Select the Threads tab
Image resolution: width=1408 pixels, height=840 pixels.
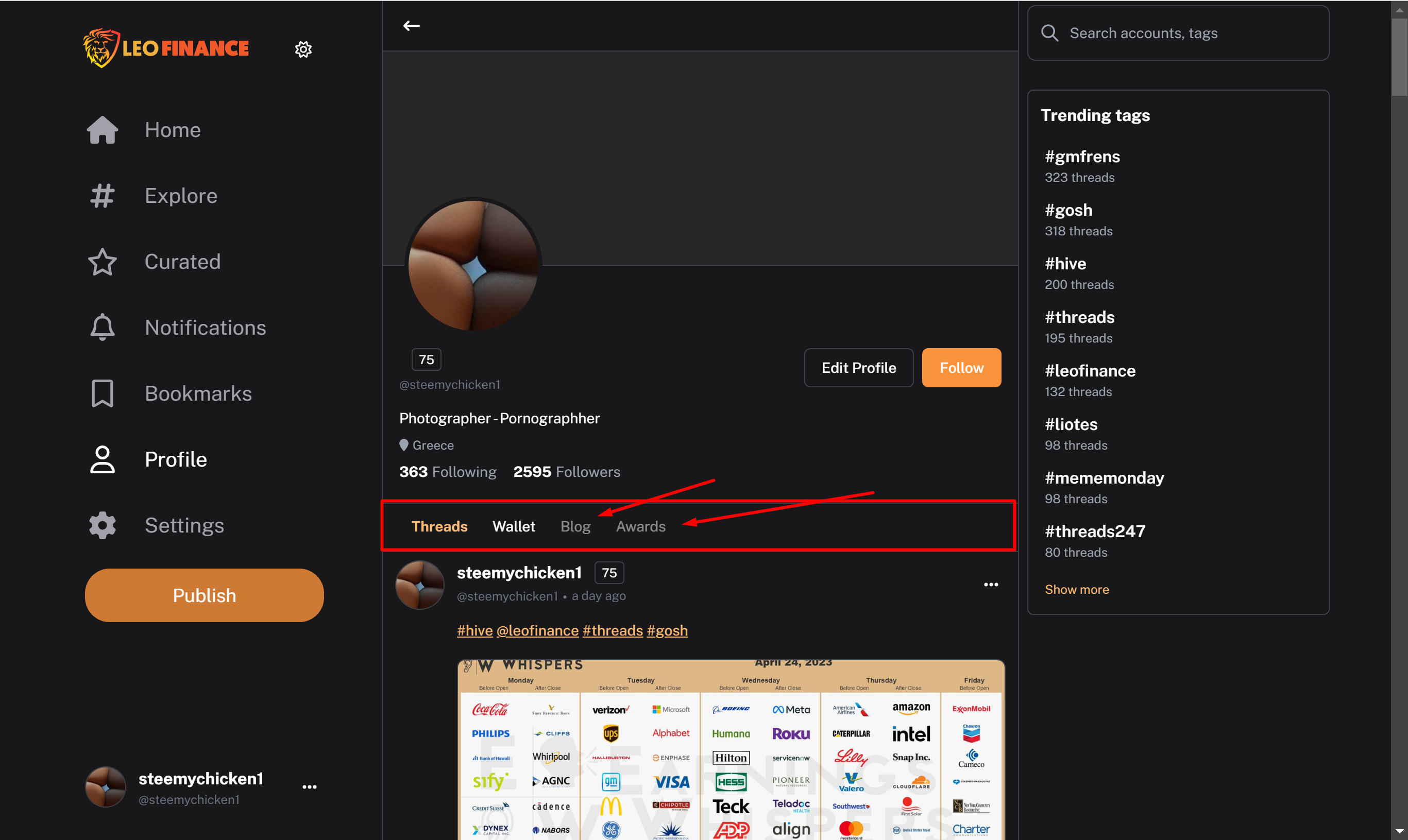tap(439, 526)
